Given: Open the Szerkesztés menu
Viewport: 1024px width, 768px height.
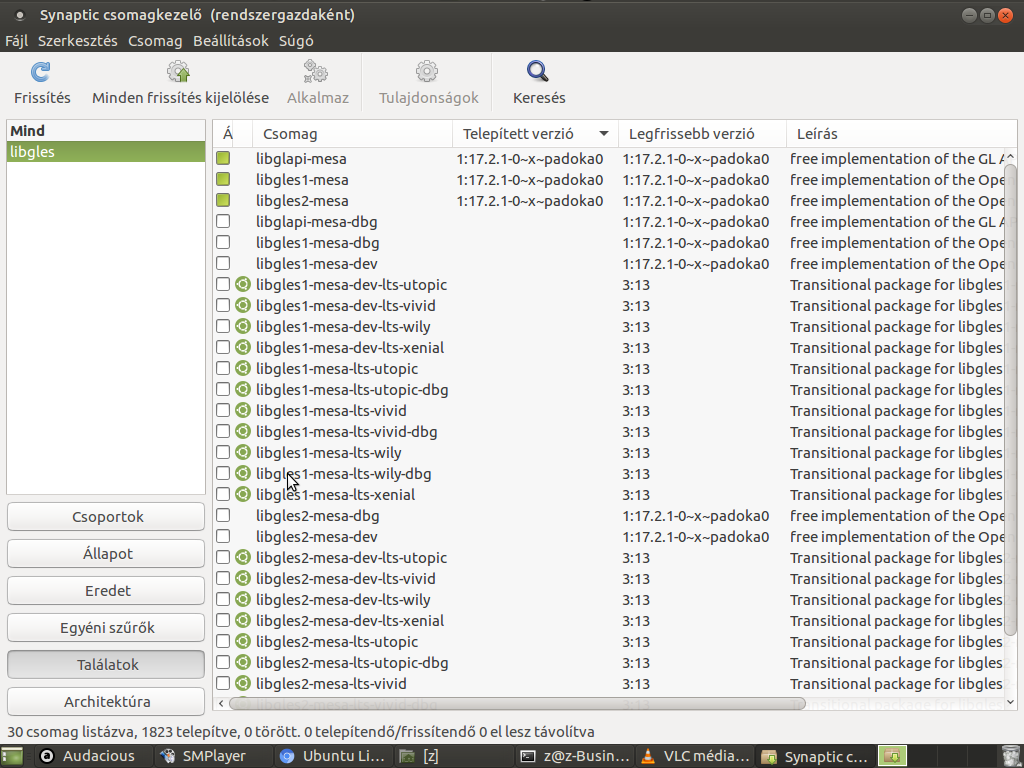Looking at the screenshot, I should (78, 40).
